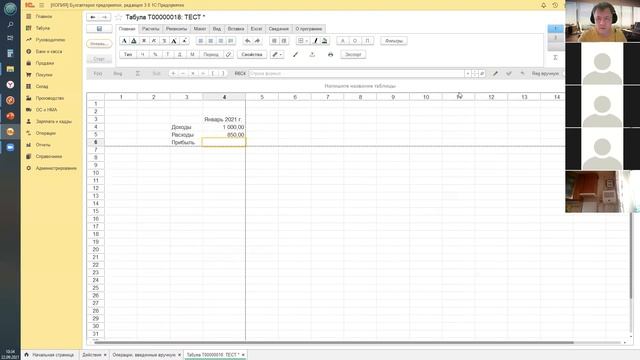Screen dimensions: 640x360
Task: Add Табула document to favorites with star
Action: (x=118, y=17)
